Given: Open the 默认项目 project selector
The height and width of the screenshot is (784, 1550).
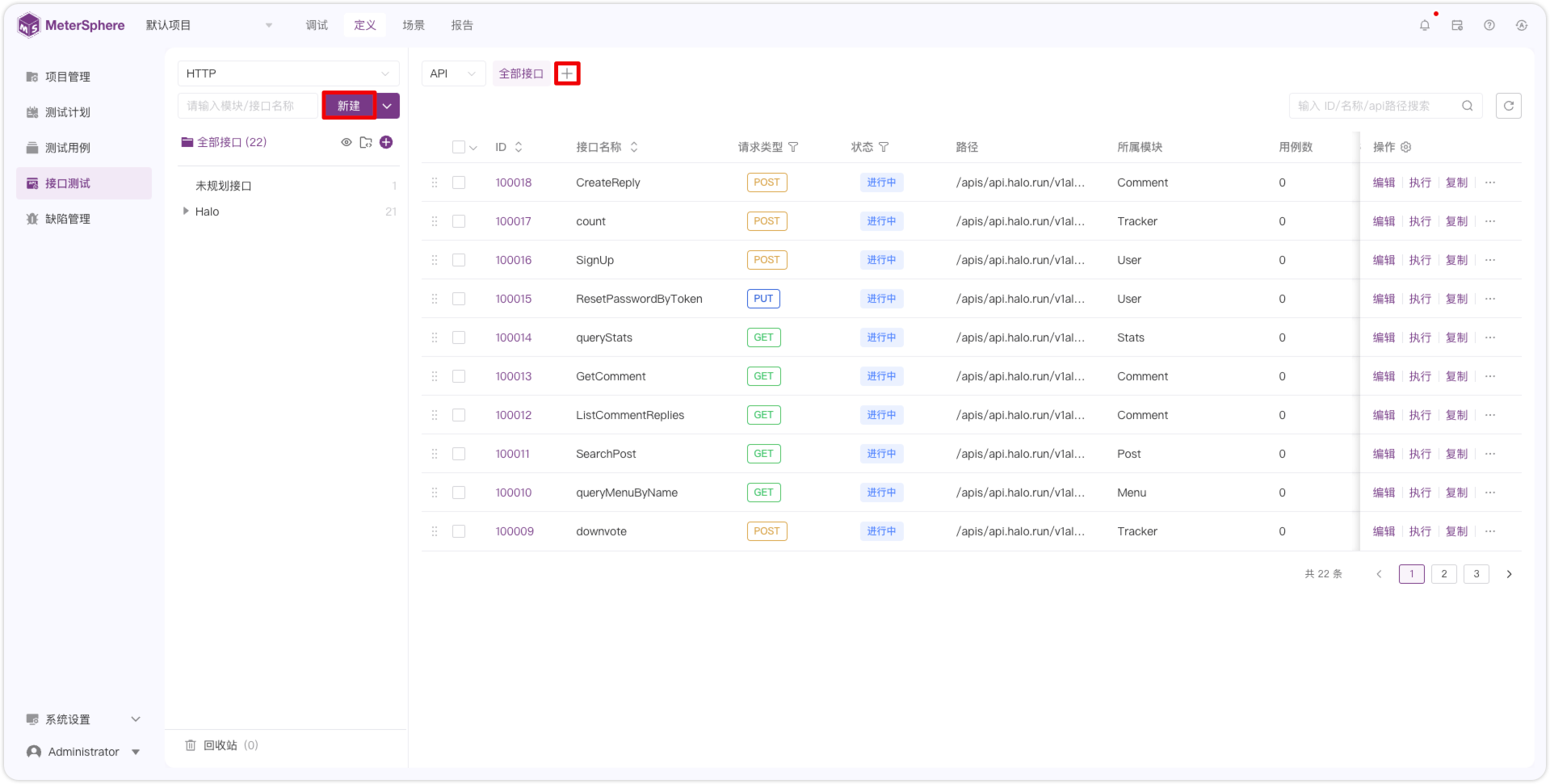Looking at the screenshot, I should pos(209,26).
